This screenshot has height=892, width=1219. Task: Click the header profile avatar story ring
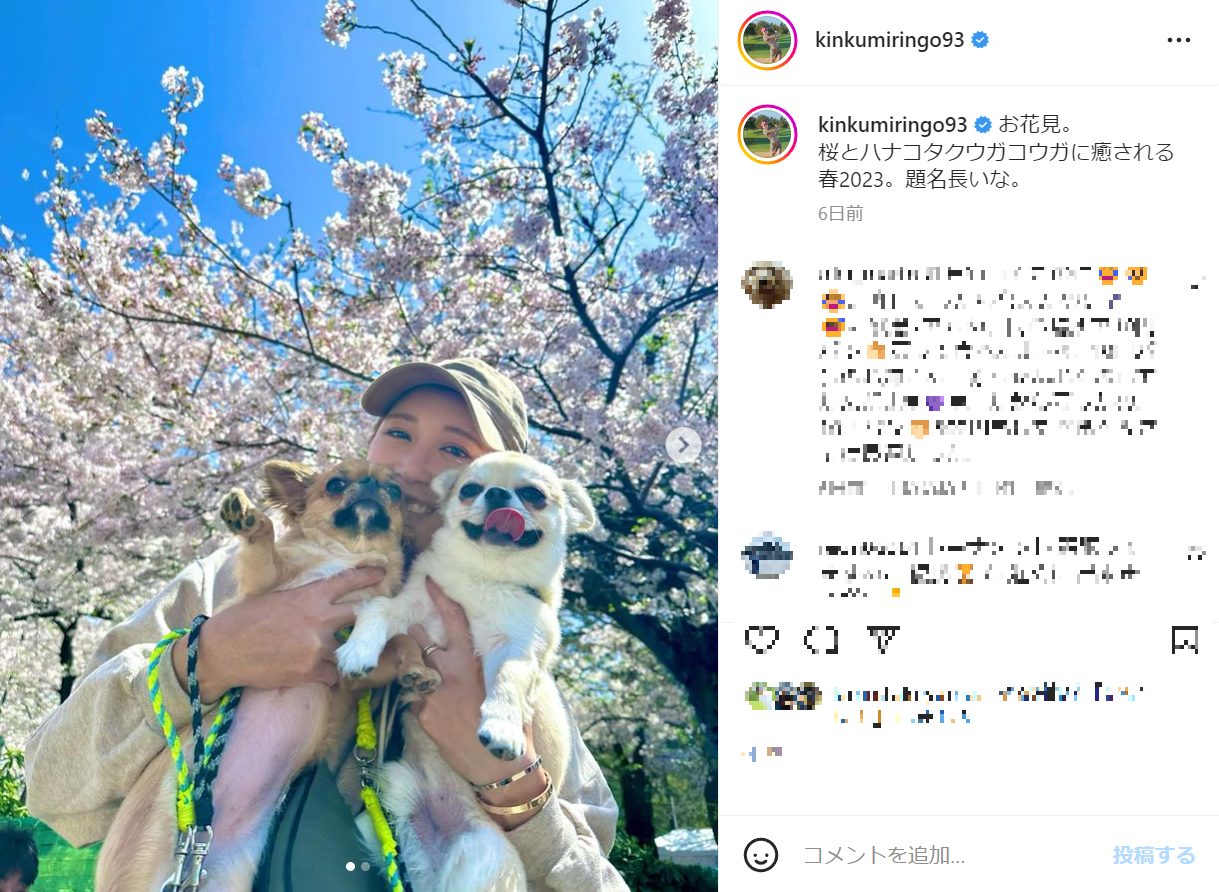click(767, 40)
